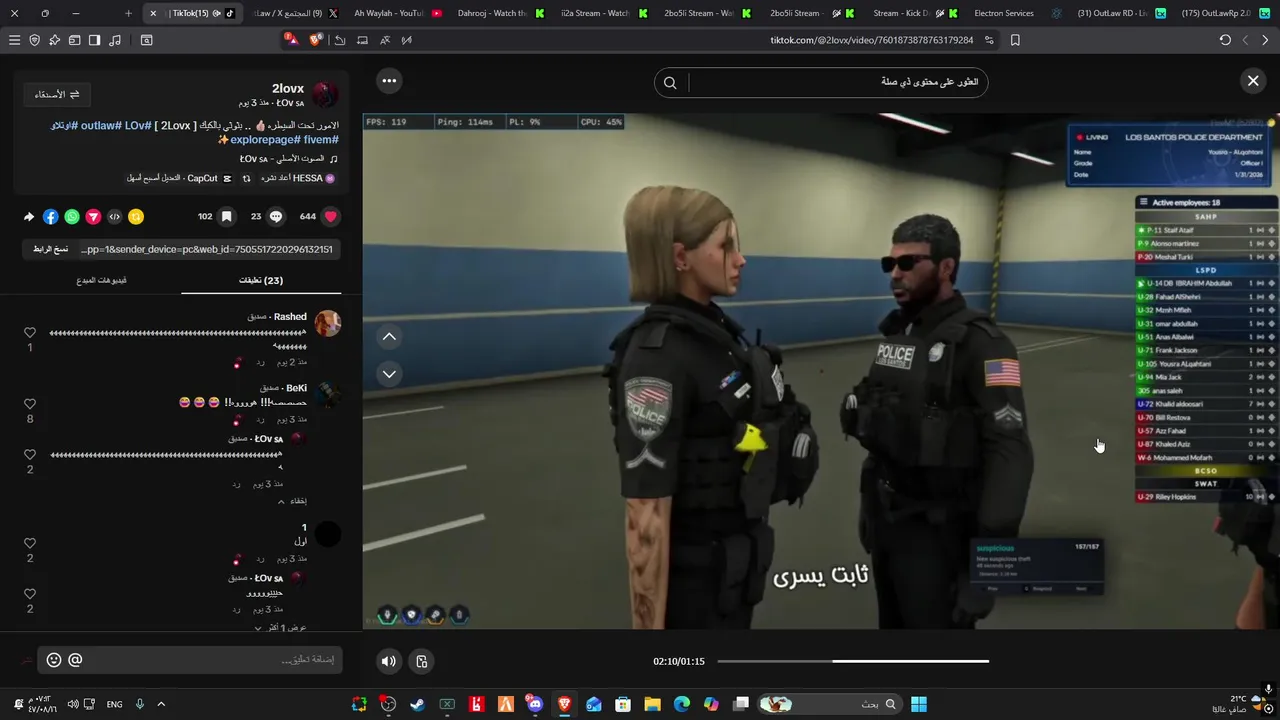Open the Windows Start menu
1280x720 pixels.
click(x=919, y=704)
